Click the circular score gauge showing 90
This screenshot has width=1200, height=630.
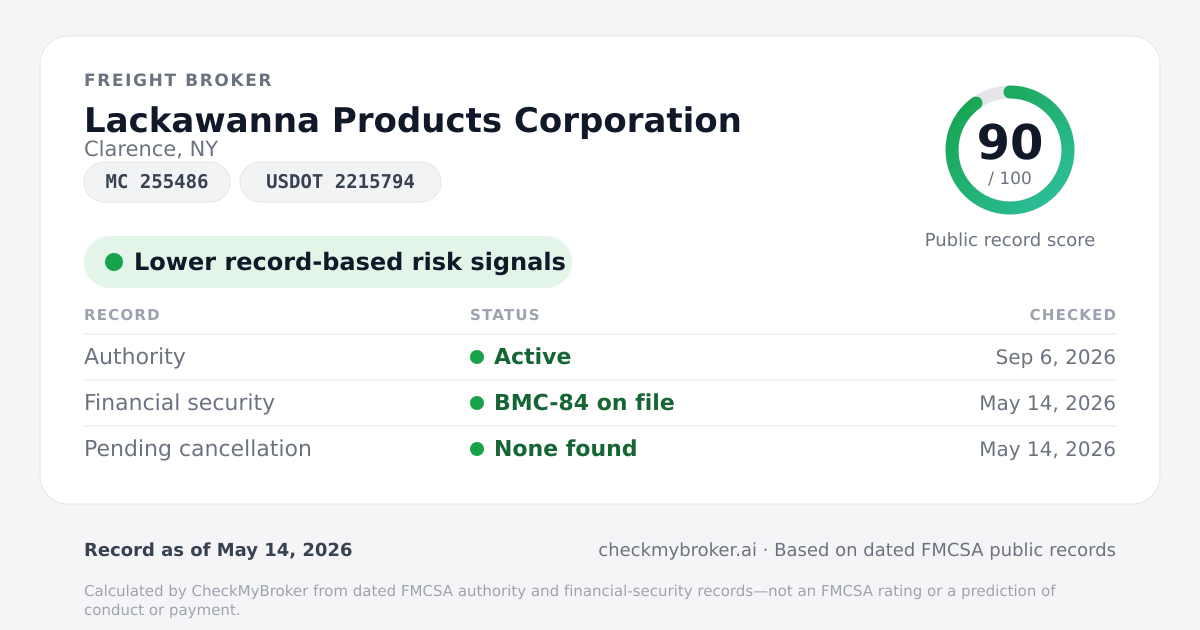coord(1010,150)
